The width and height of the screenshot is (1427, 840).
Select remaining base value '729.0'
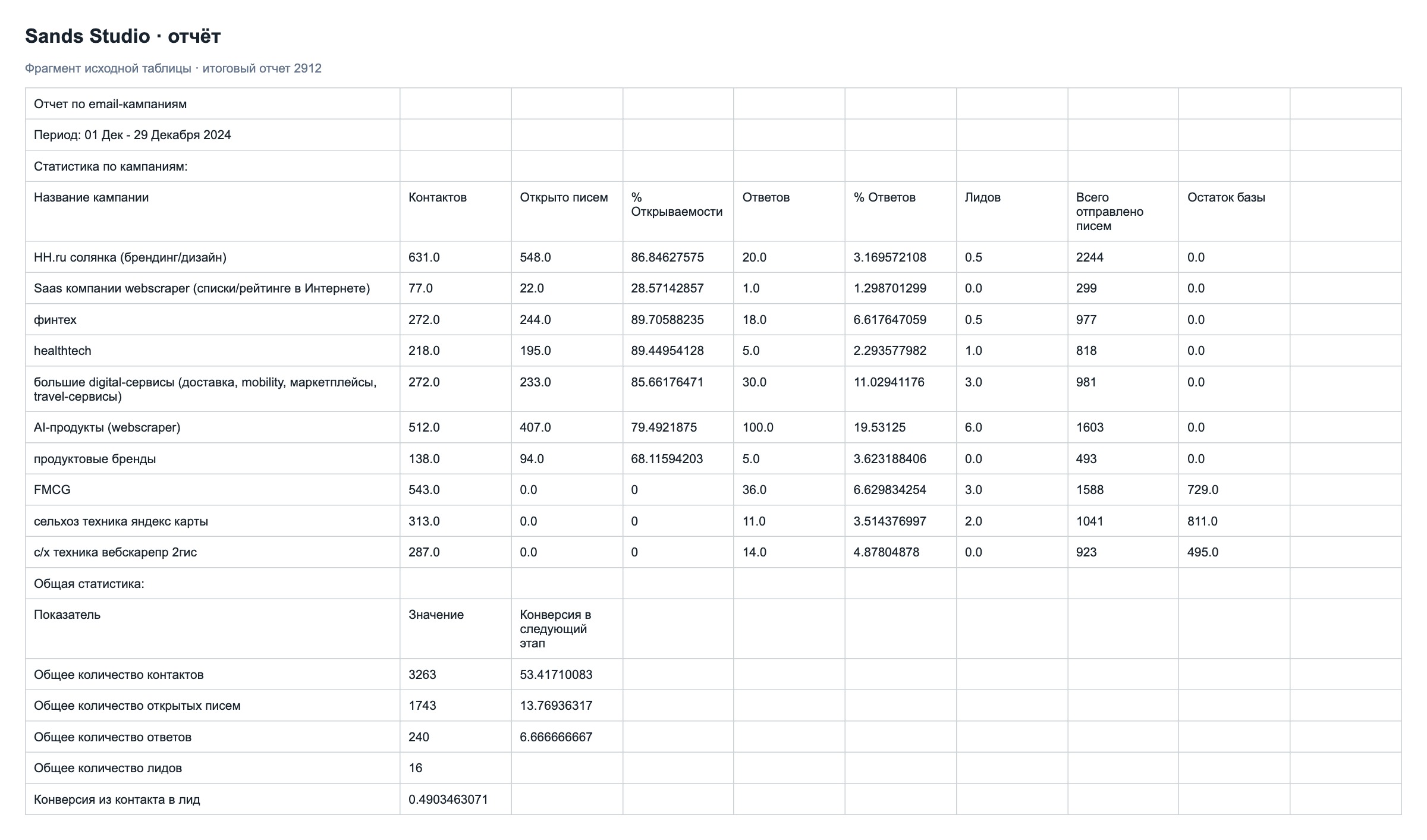click(1203, 490)
